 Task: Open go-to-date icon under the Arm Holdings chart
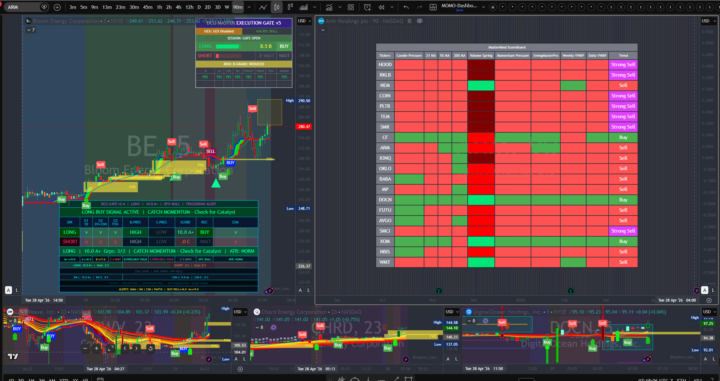(x=709, y=300)
